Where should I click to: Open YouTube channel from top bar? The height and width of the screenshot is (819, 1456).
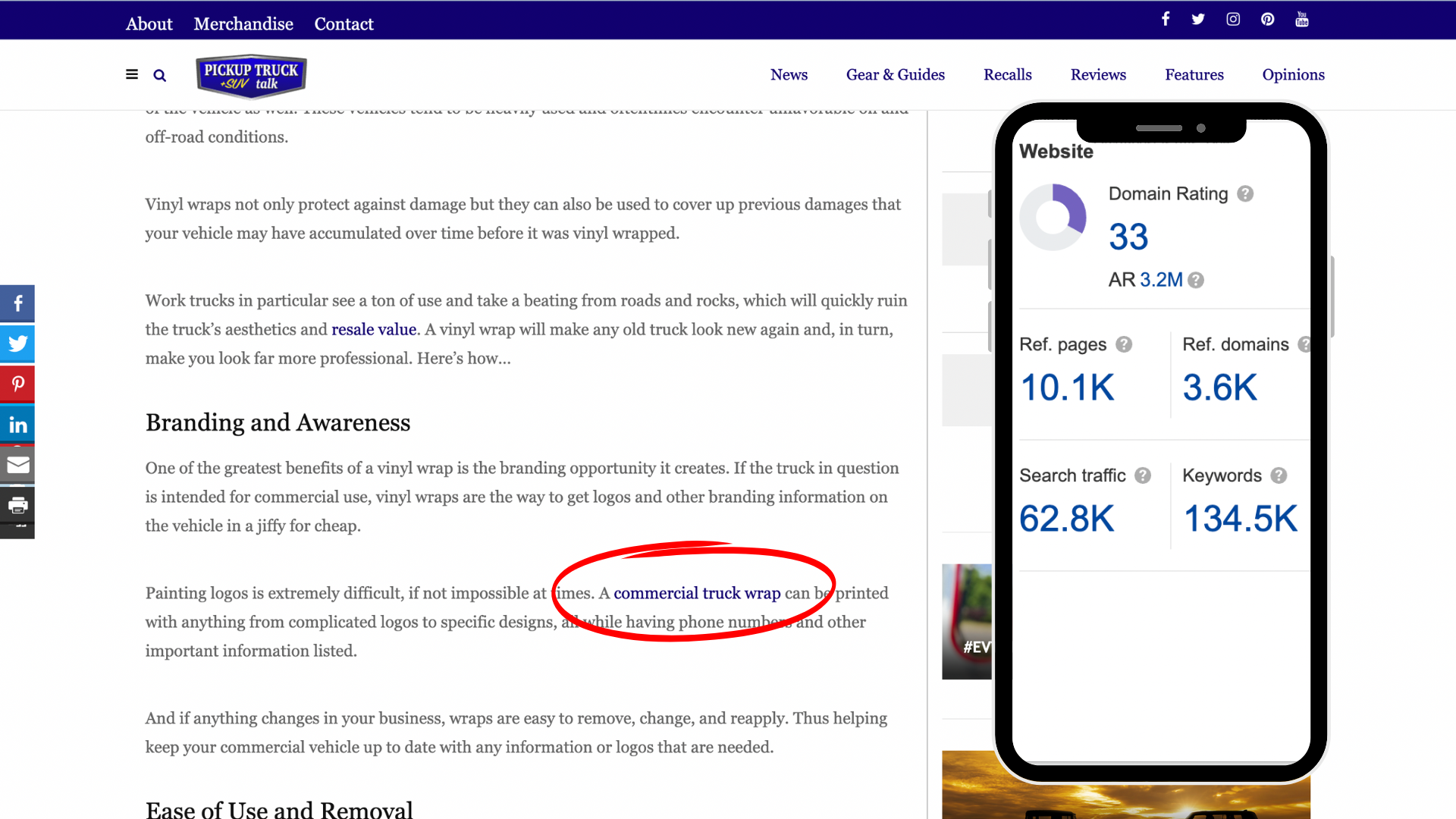[1302, 19]
